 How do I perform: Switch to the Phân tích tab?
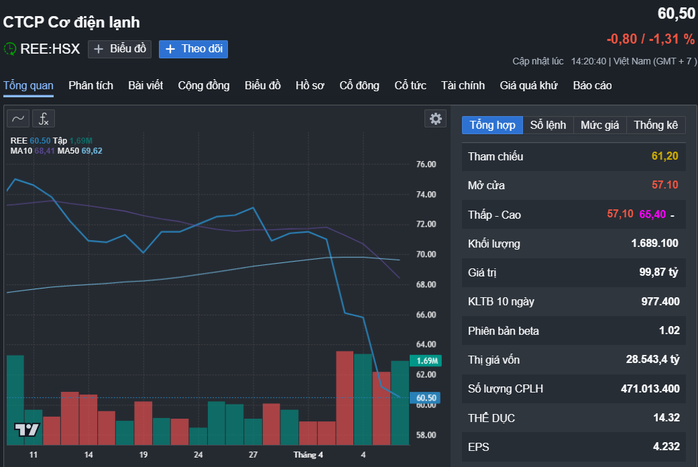click(x=91, y=85)
